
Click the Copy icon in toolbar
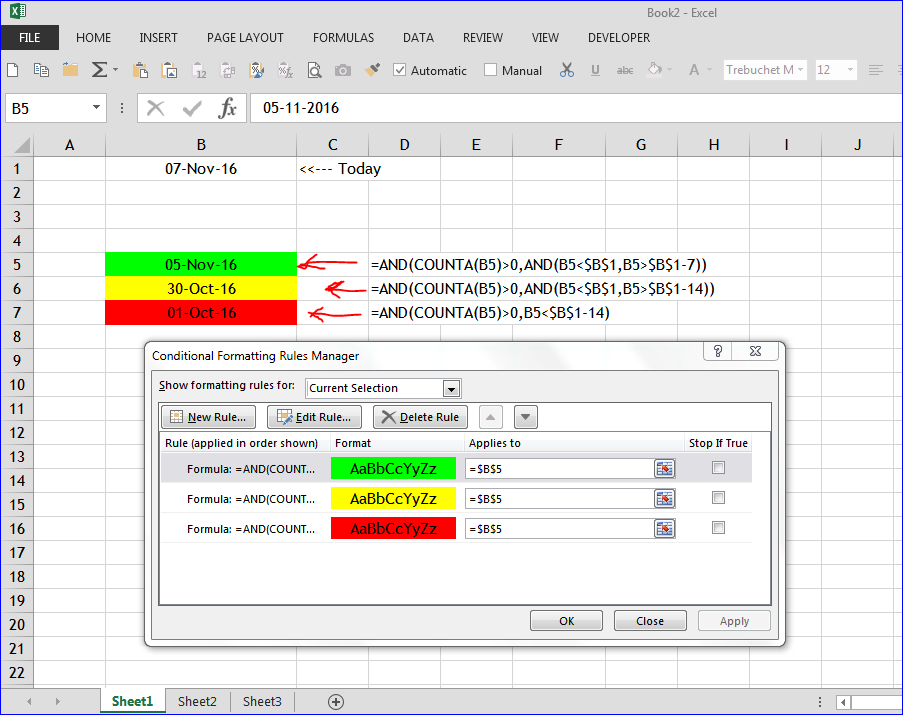41,70
